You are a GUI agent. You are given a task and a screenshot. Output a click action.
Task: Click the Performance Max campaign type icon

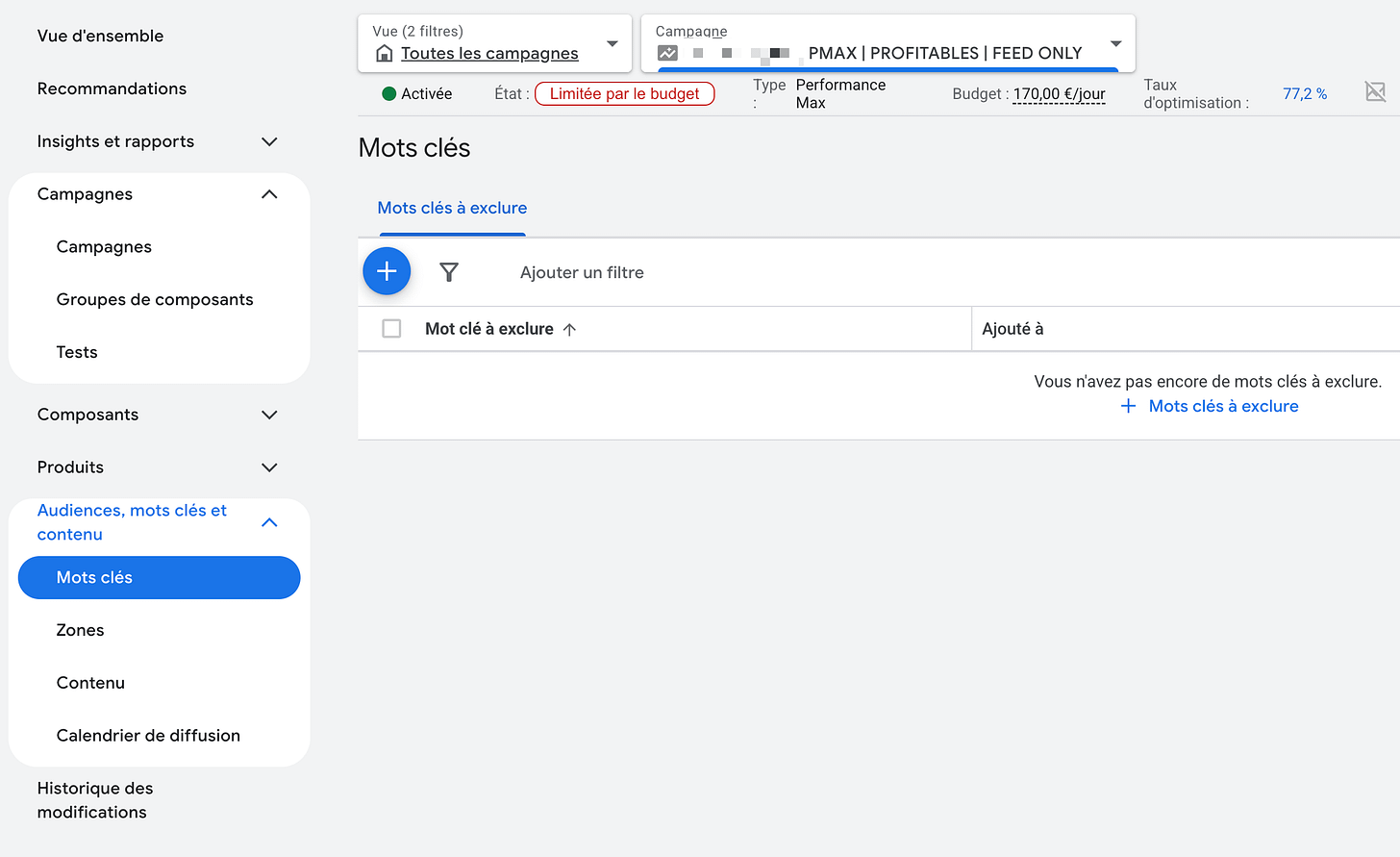click(667, 53)
